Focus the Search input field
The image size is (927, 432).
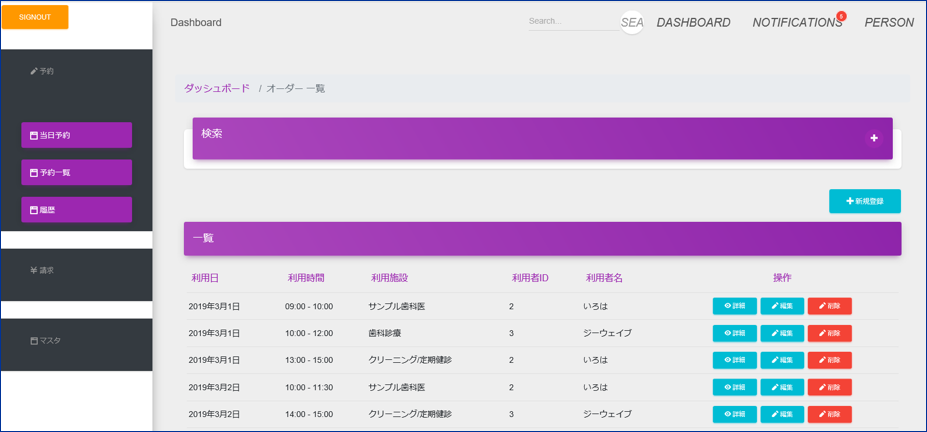(x=572, y=21)
